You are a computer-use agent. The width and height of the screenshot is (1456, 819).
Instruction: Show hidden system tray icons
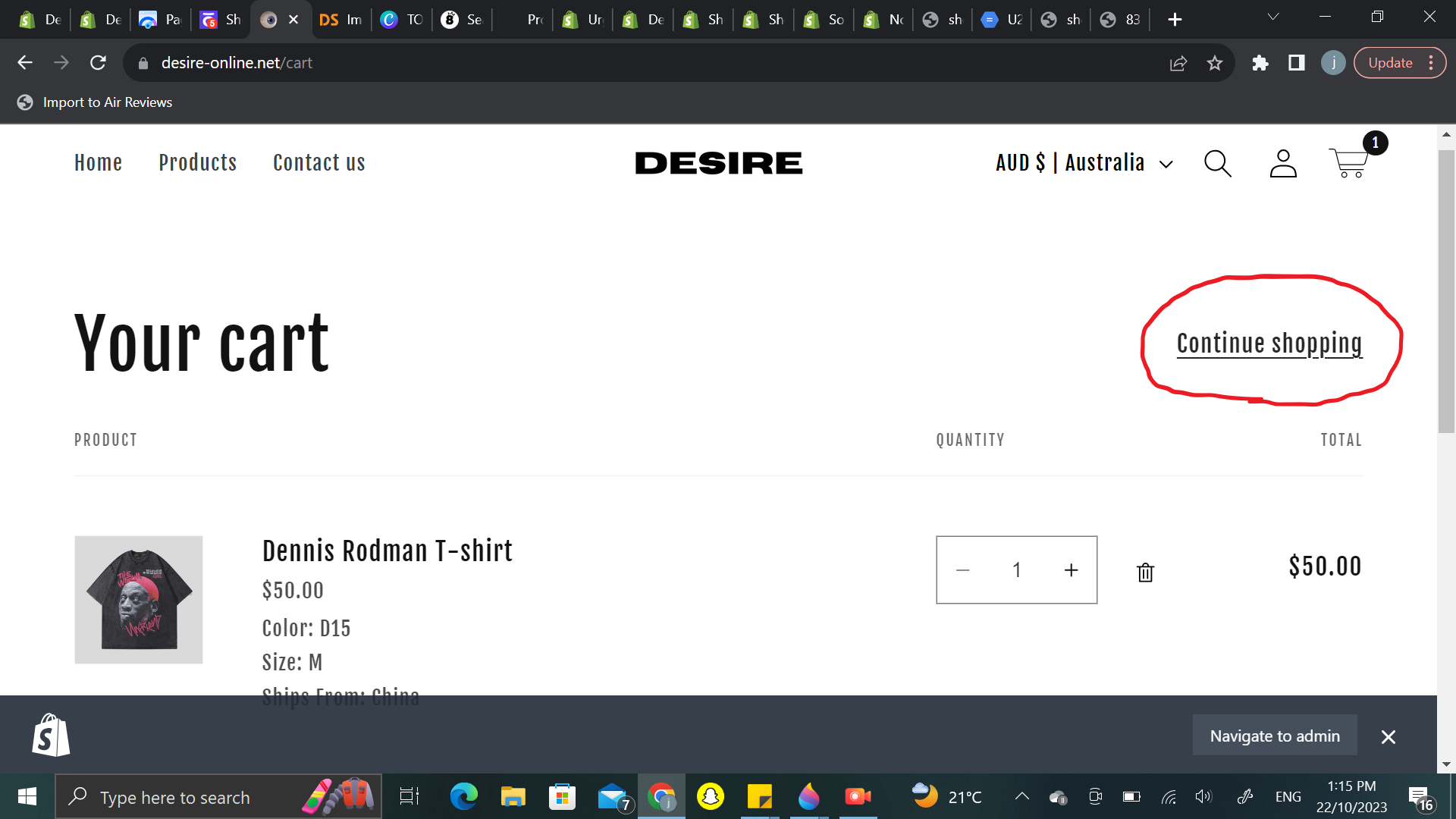click(1021, 796)
